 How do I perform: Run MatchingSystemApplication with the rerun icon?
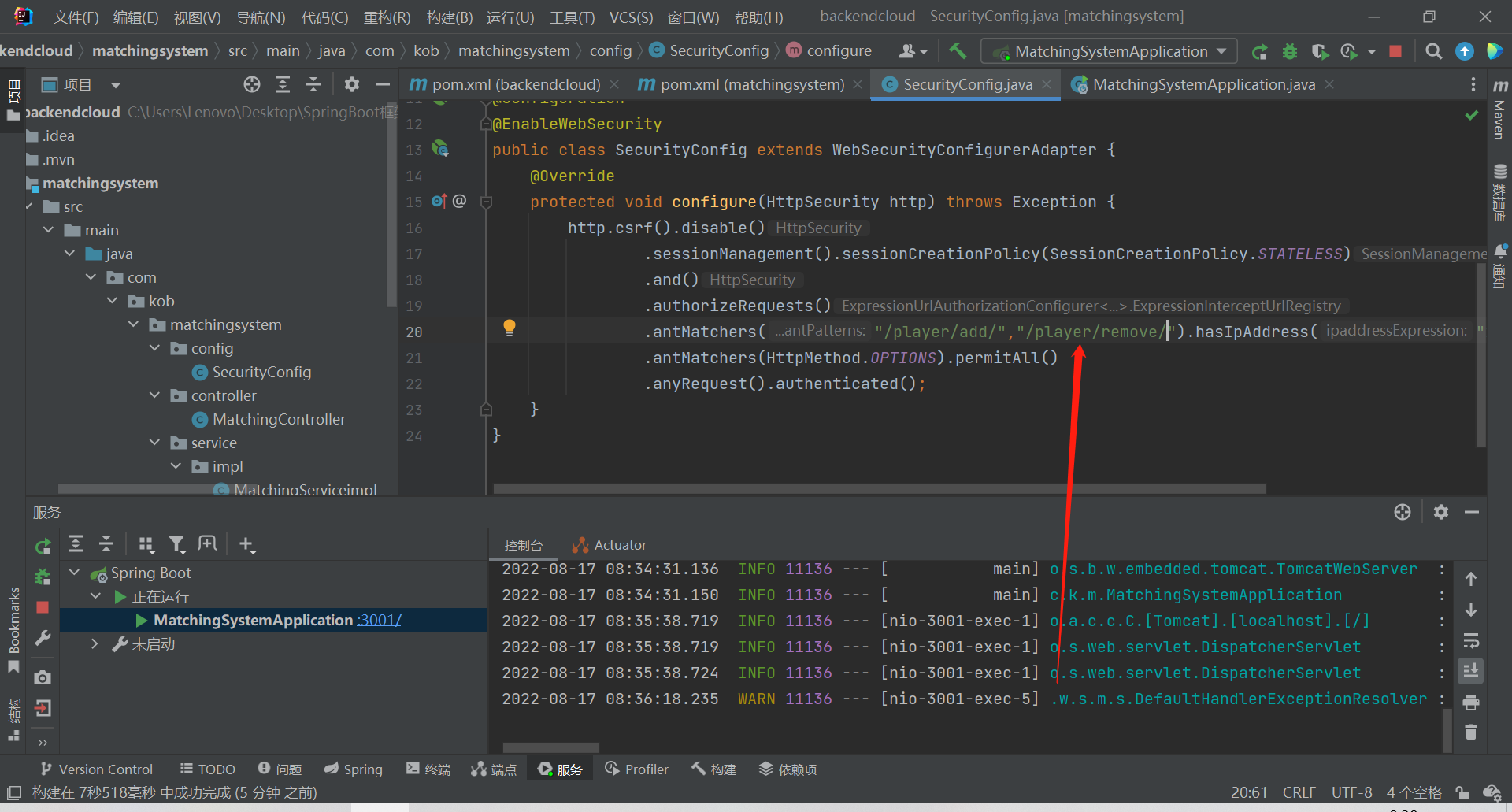pos(1260,51)
